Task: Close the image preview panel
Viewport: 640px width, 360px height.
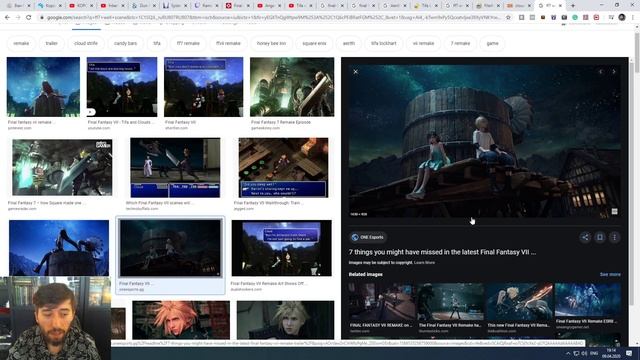Action: 356,72
